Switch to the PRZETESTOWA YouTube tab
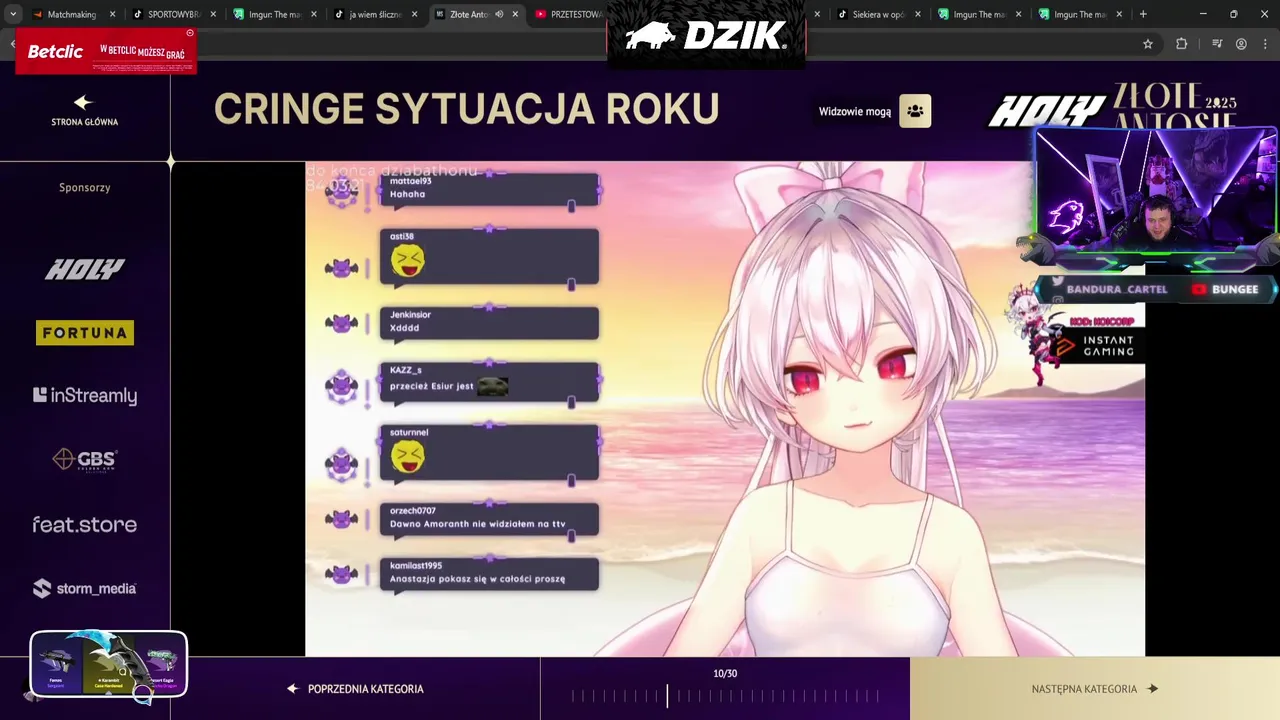This screenshot has height=720, width=1280. pyautogui.click(x=568, y=14)
